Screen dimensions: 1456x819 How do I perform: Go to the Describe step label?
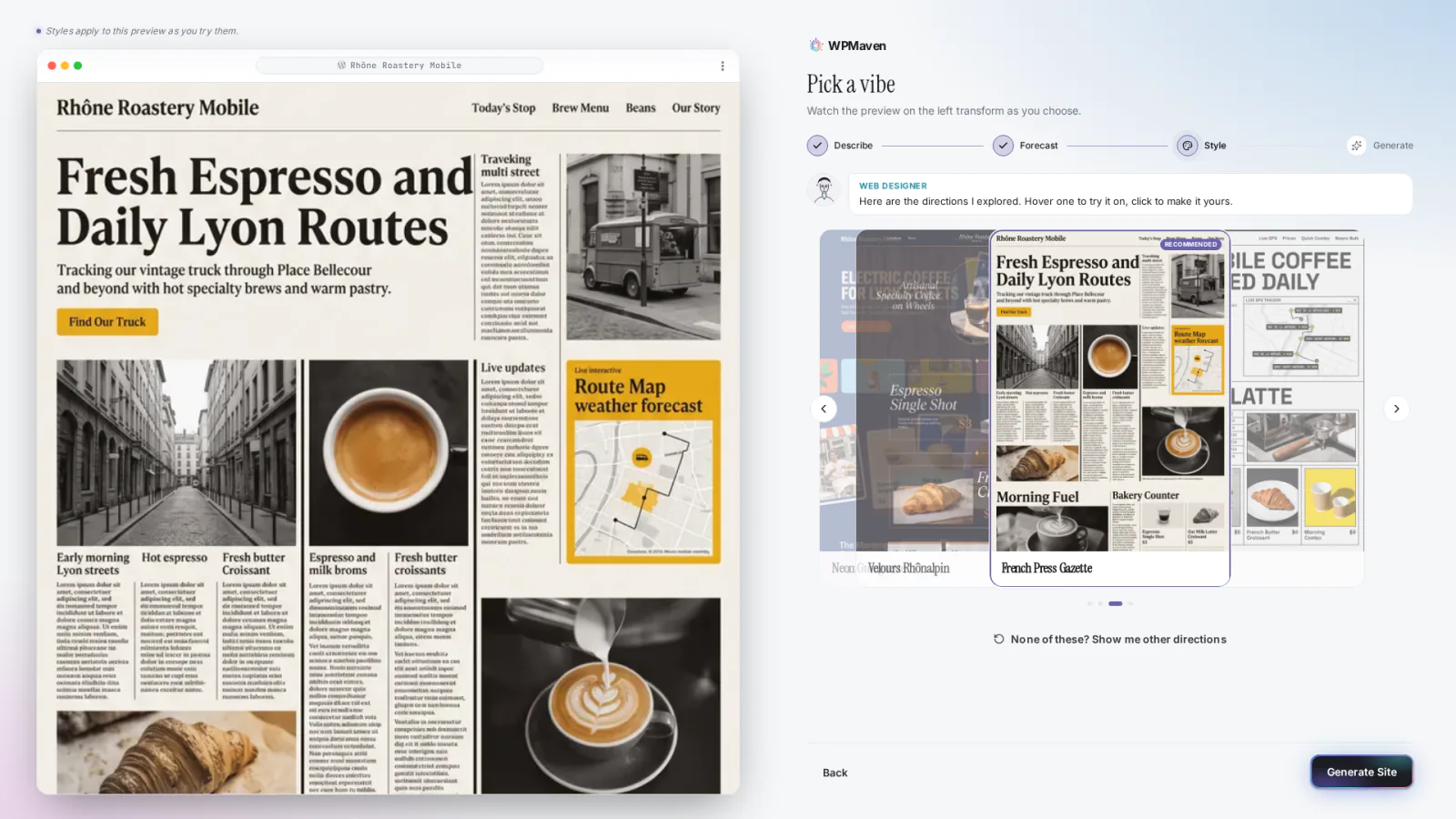point(853,146)
